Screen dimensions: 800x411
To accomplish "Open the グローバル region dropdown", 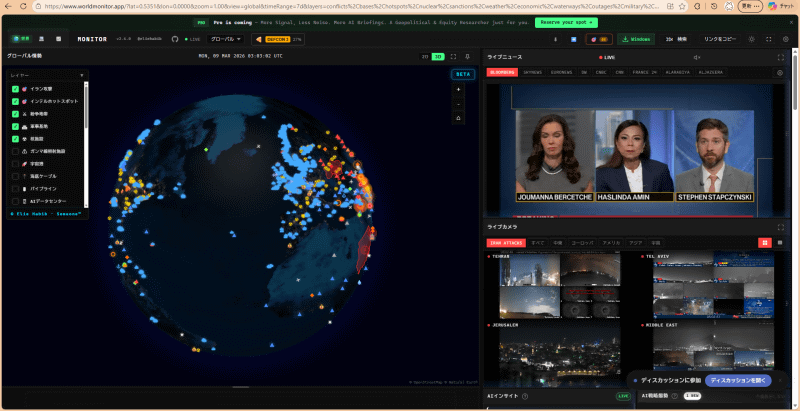I will 226,39.
